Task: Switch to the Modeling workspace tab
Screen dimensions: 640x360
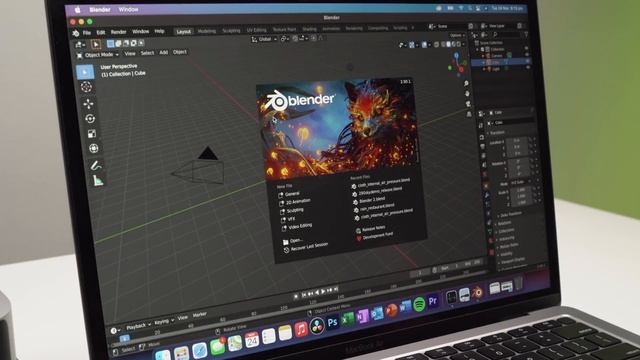Action: coord(207,31)
